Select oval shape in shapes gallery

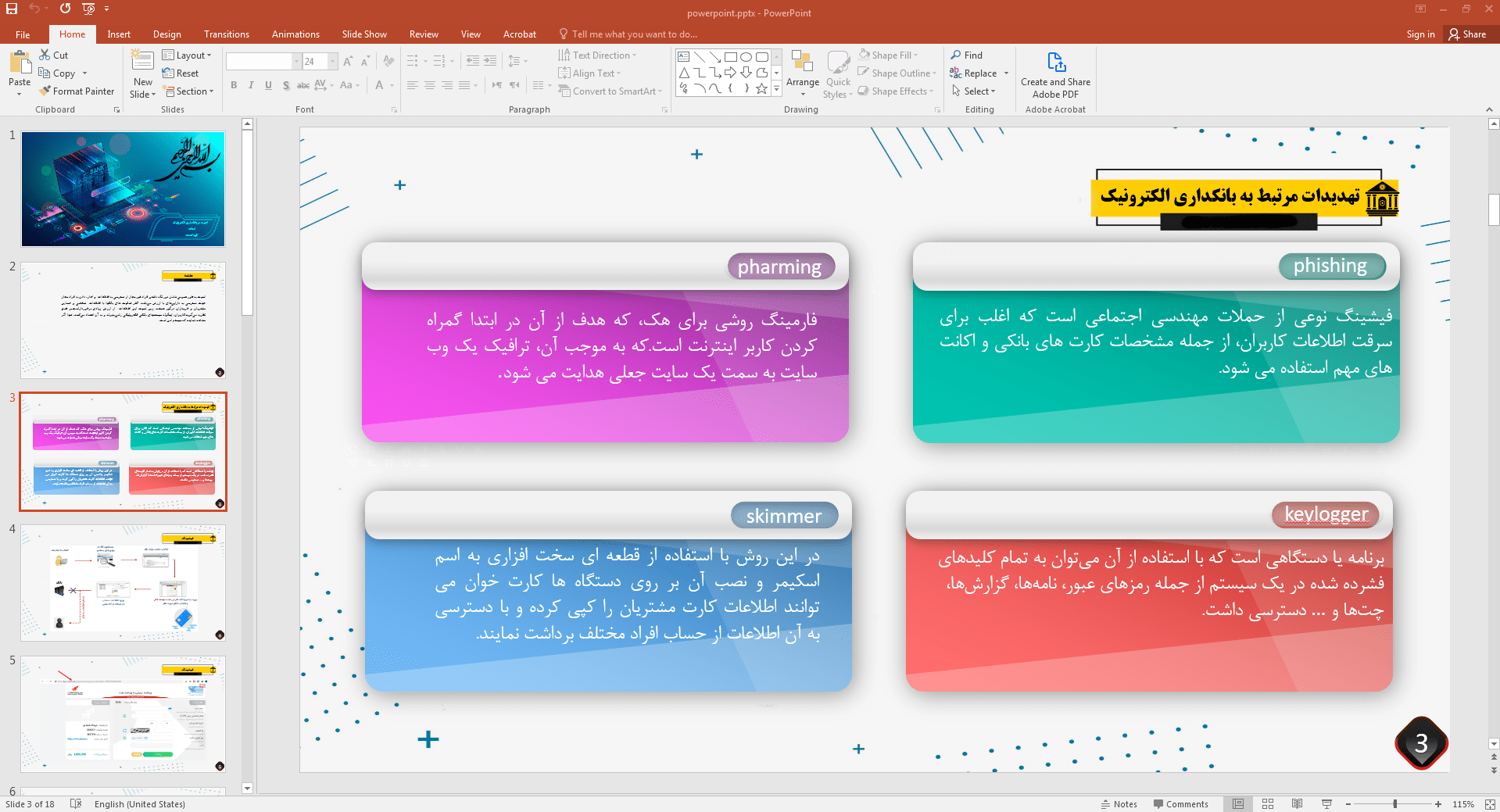tap(746, 57)
